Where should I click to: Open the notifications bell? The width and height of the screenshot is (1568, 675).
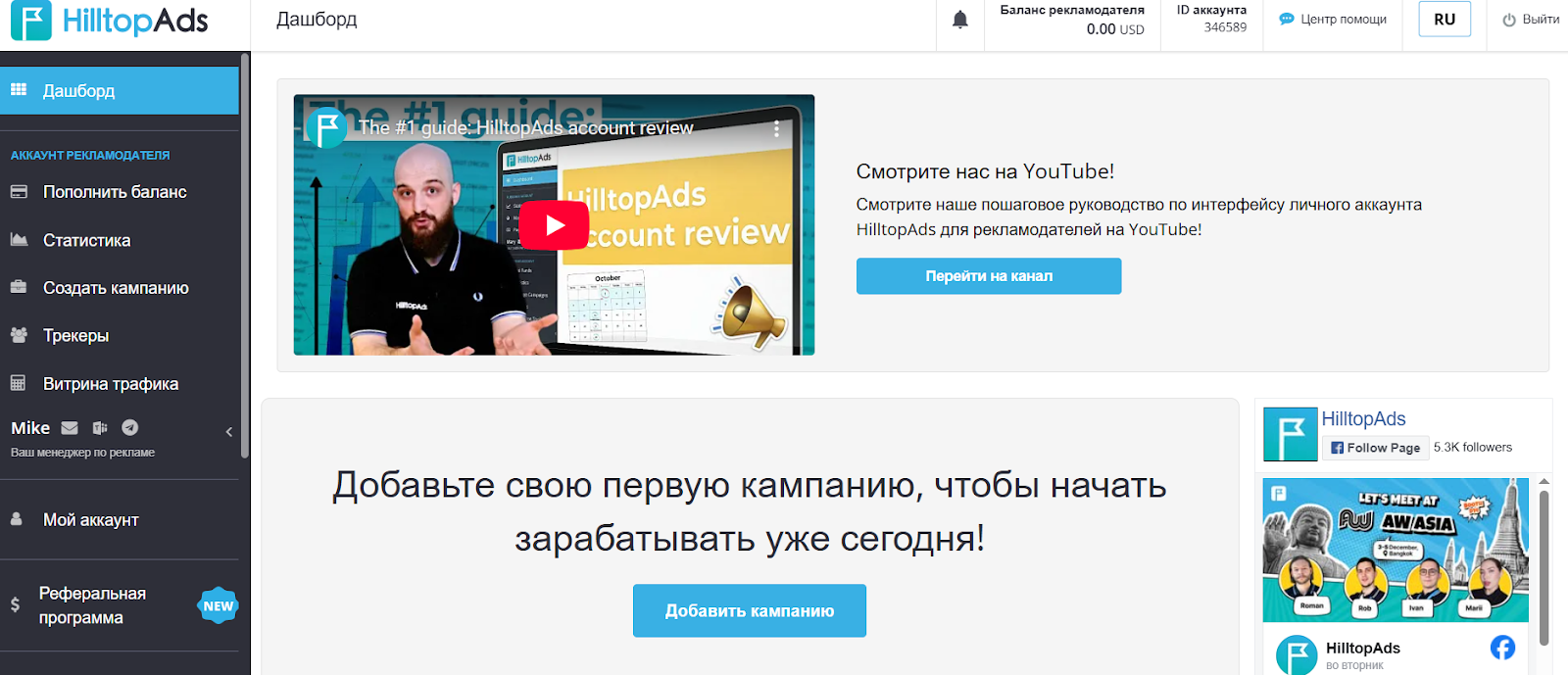pyautogui.click(x=960, y=20)
